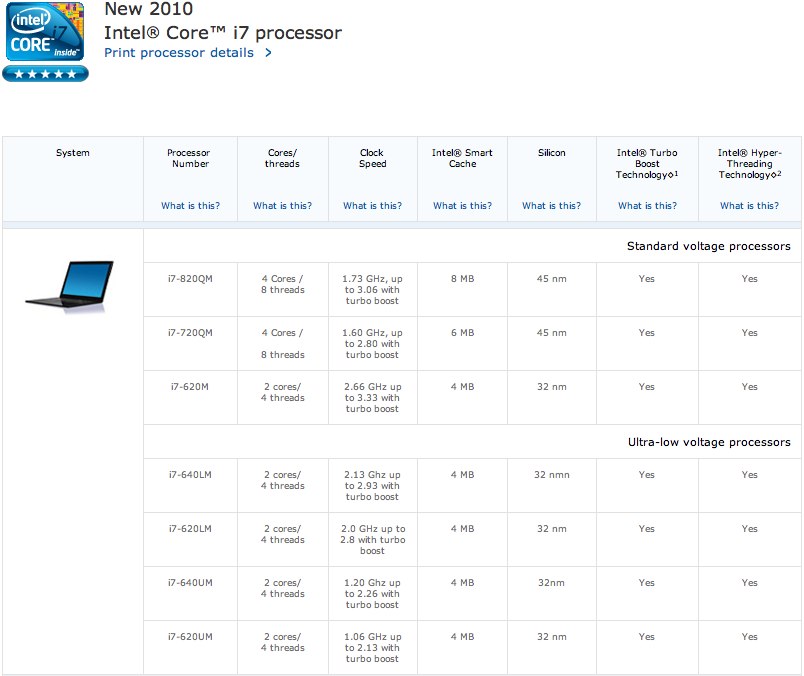The image size is (804, 676).
Task: Click the Standard voltage processors section heading
Action: pyautogui.click(x=709, y=246)
